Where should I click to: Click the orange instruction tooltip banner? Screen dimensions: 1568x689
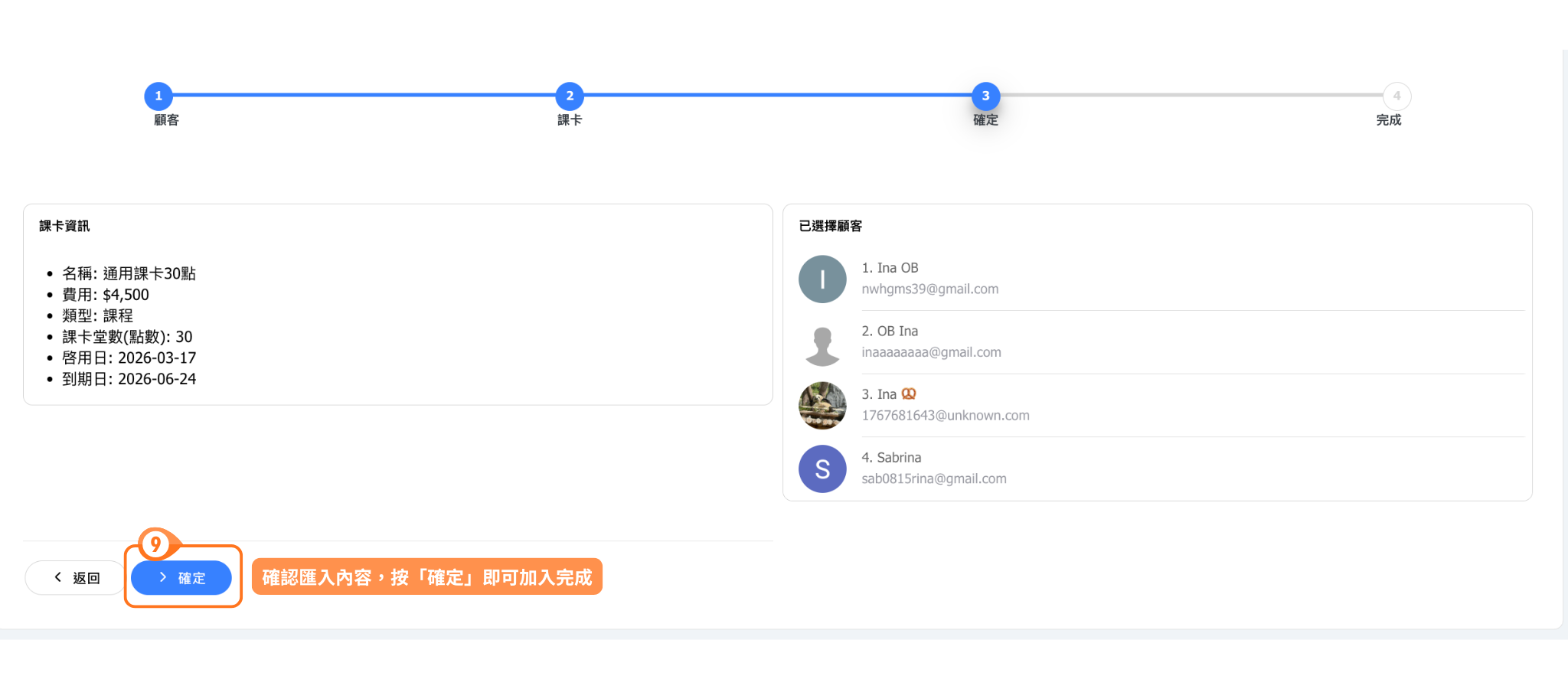tap(426, 577)
